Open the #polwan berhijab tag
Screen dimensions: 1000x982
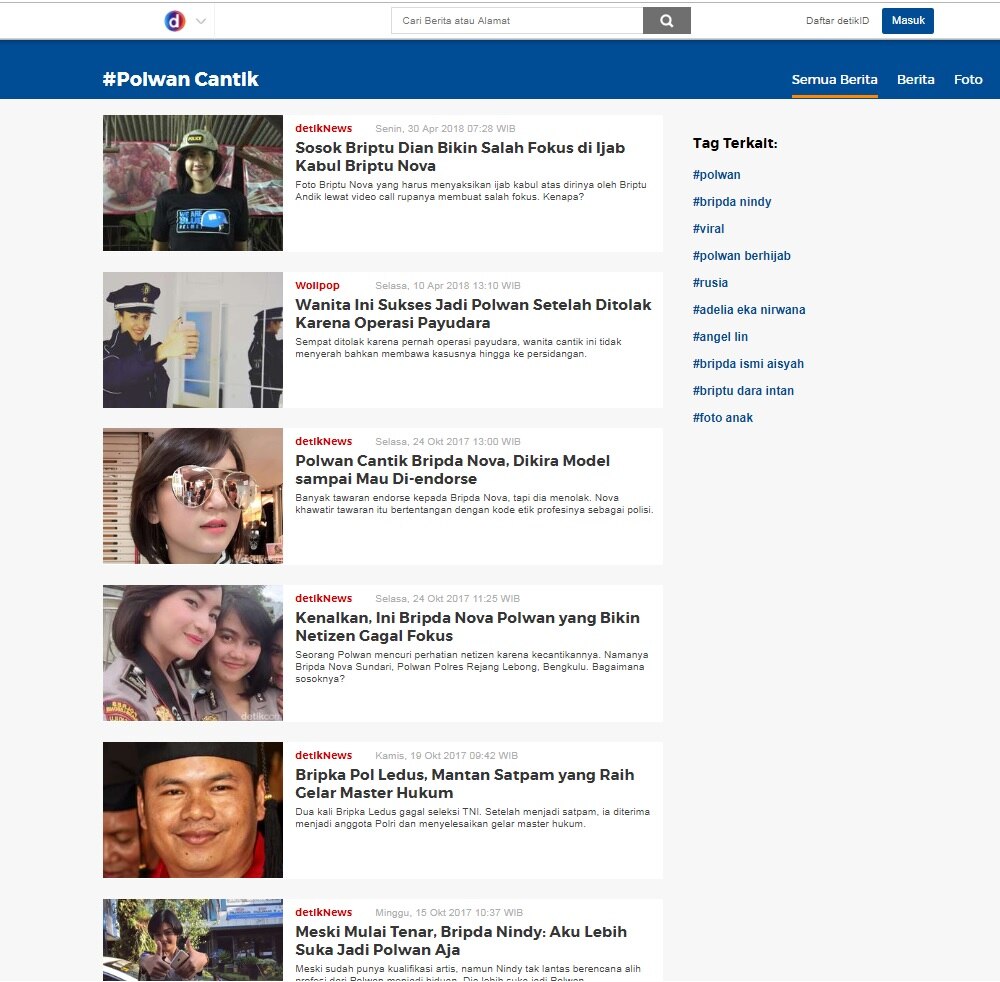point(742,255)
